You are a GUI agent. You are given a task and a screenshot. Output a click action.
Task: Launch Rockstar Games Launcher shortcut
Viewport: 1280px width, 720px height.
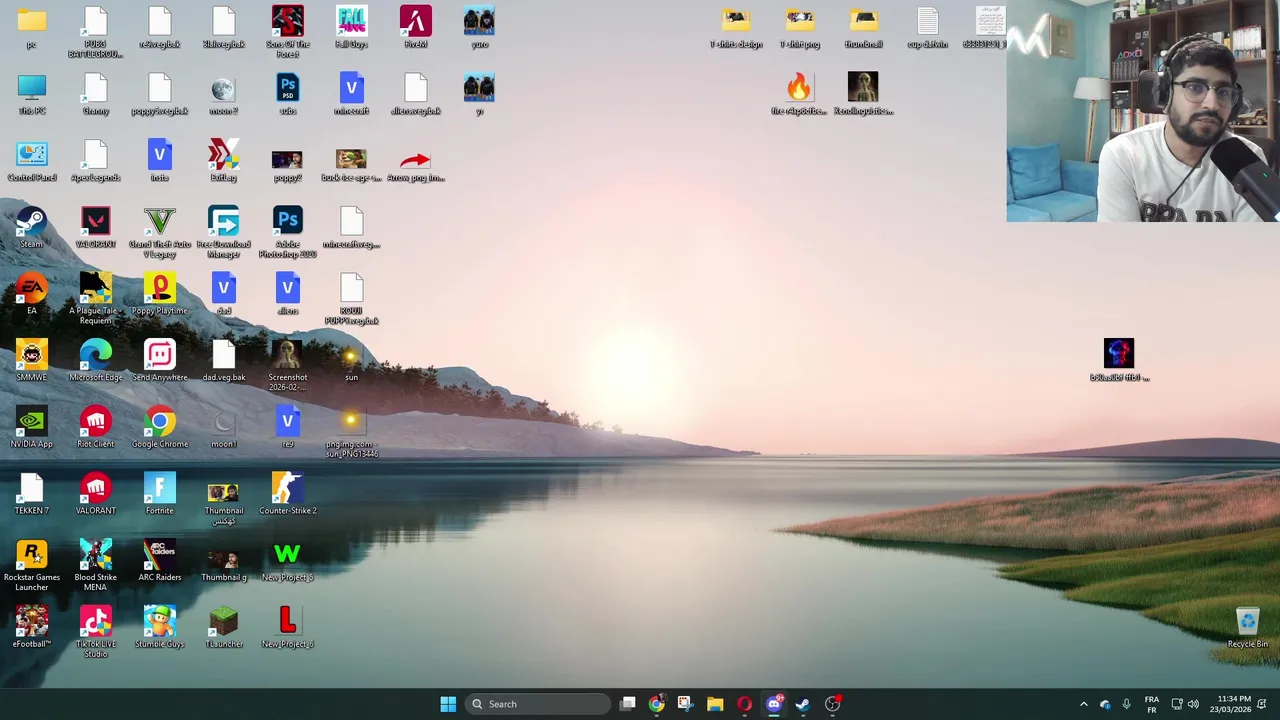(31, 566)
